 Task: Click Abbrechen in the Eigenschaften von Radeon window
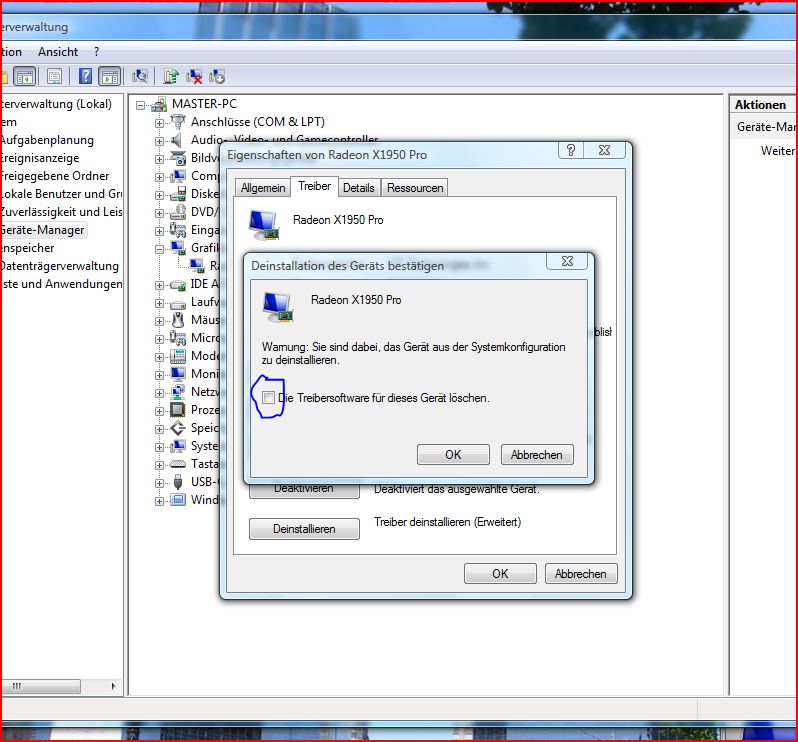point(581,574)
